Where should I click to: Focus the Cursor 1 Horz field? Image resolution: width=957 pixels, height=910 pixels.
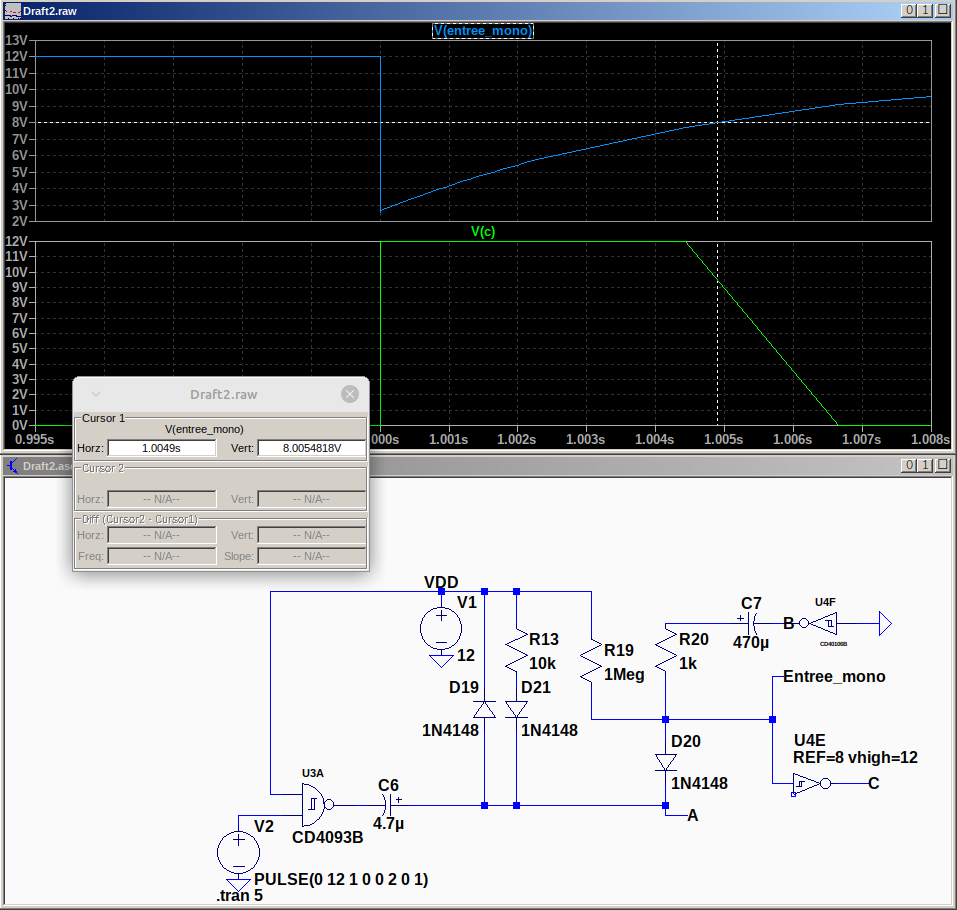(161, 448)
